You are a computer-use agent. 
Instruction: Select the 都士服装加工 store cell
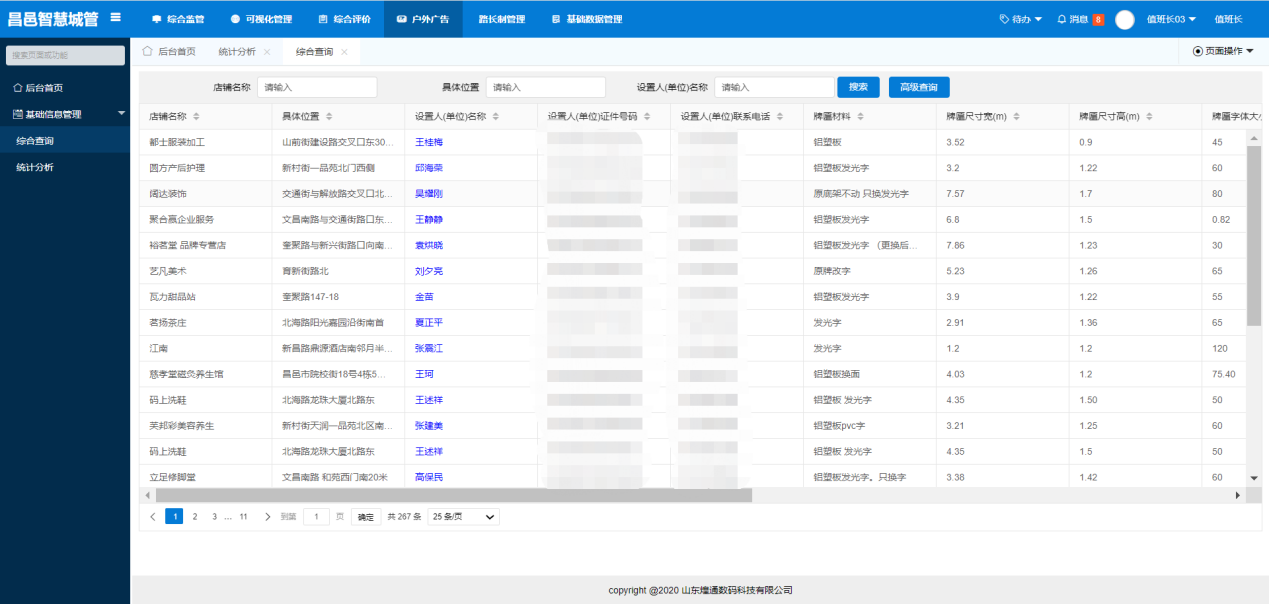(x=205, y=142)
